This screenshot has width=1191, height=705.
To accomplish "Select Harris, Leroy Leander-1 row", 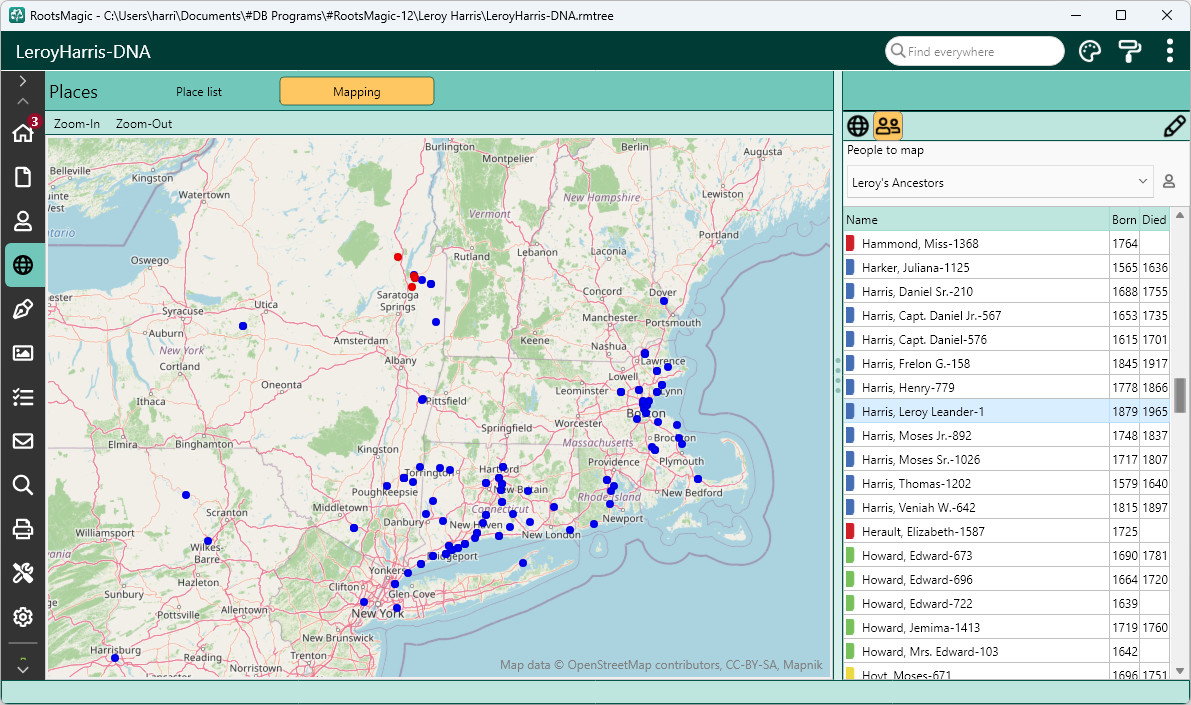I will pos(1006,412).
